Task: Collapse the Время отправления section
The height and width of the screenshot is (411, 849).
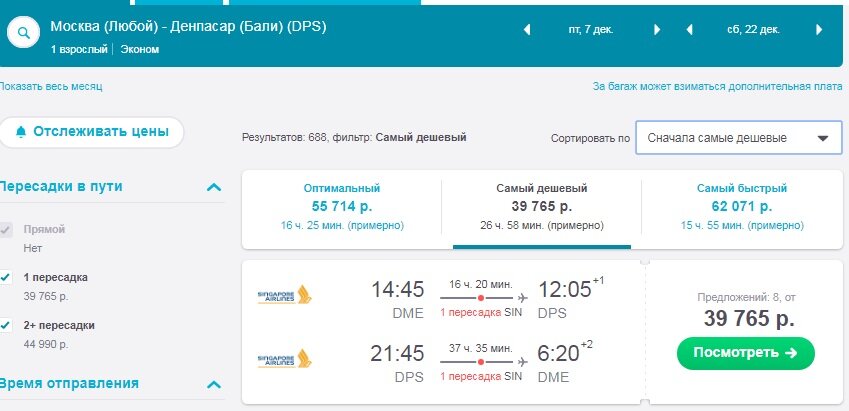Action: click(214, 384)
